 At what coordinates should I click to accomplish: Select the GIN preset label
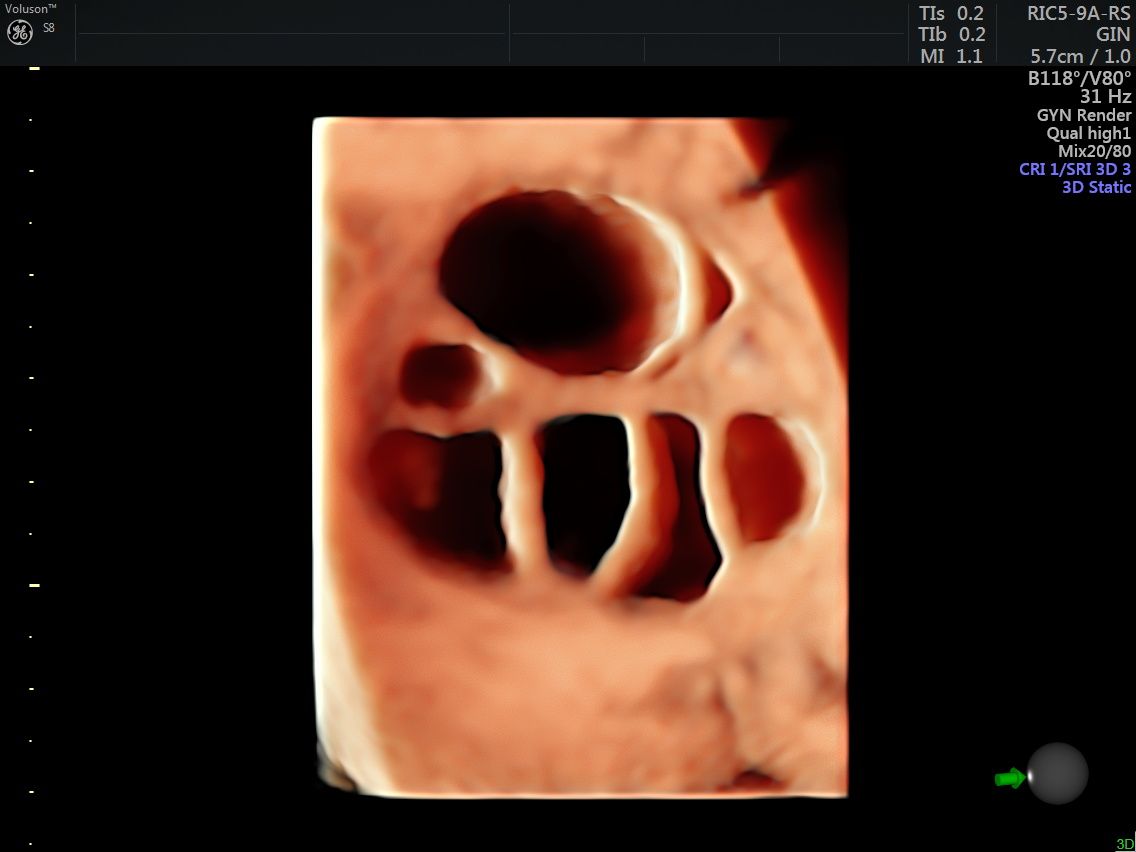1112,35
